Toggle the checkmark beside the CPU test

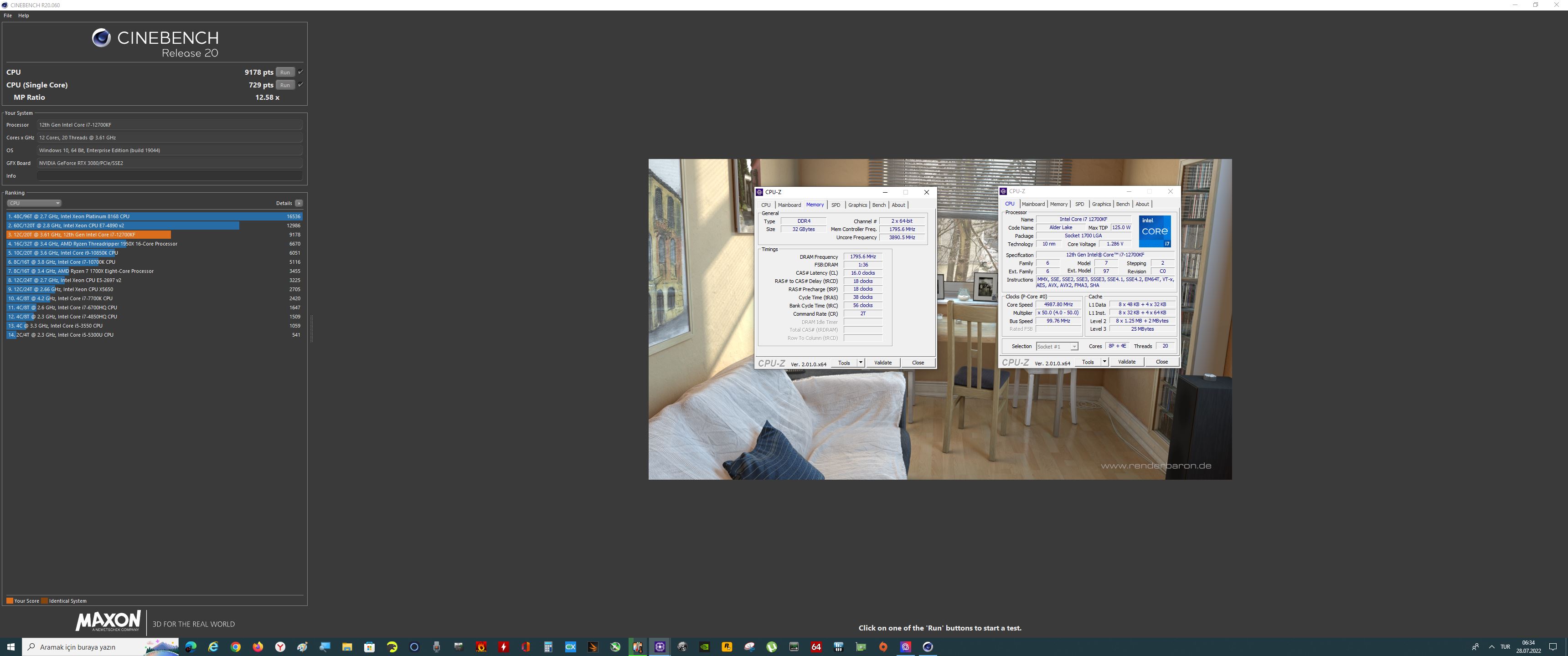tap(301, 72)
